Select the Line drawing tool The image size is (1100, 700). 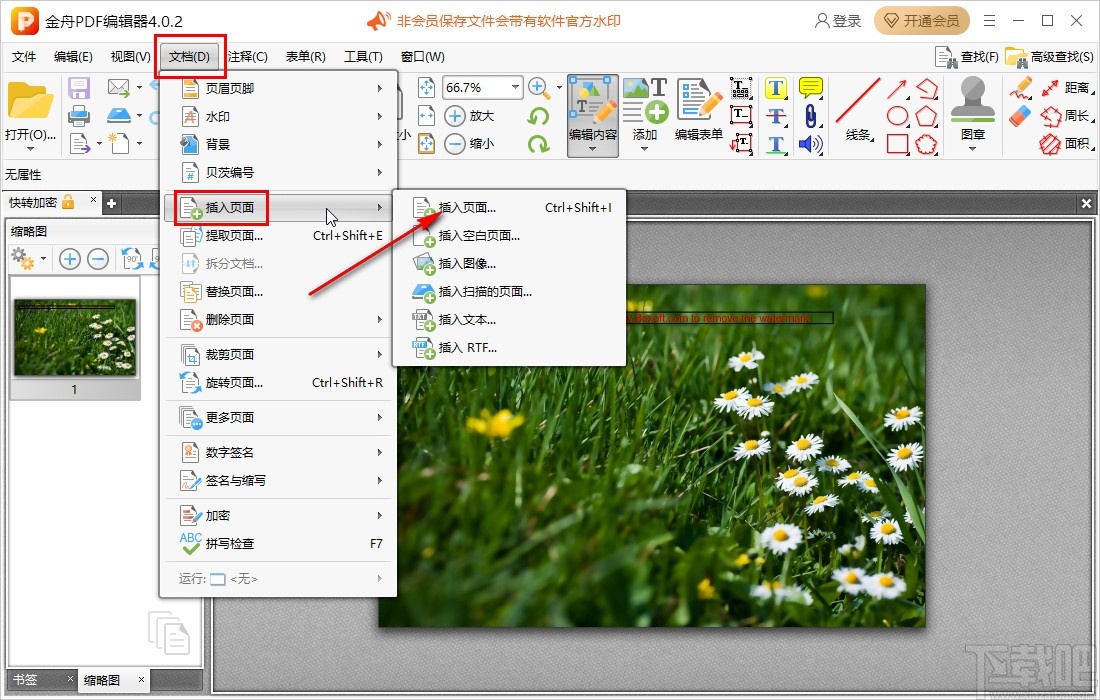pyautogui.click(x=857, y=110)
